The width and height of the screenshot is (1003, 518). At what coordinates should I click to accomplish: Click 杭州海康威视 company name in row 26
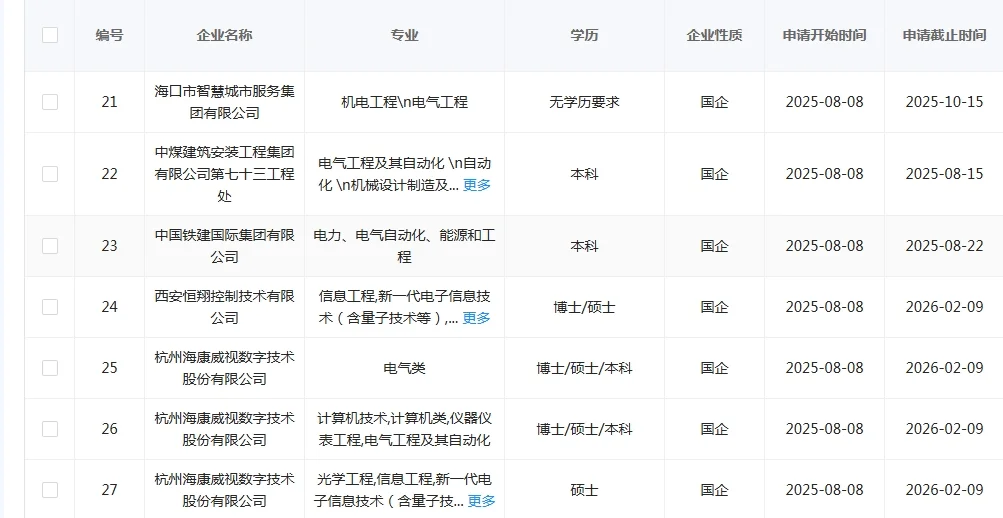coord(225,428)
